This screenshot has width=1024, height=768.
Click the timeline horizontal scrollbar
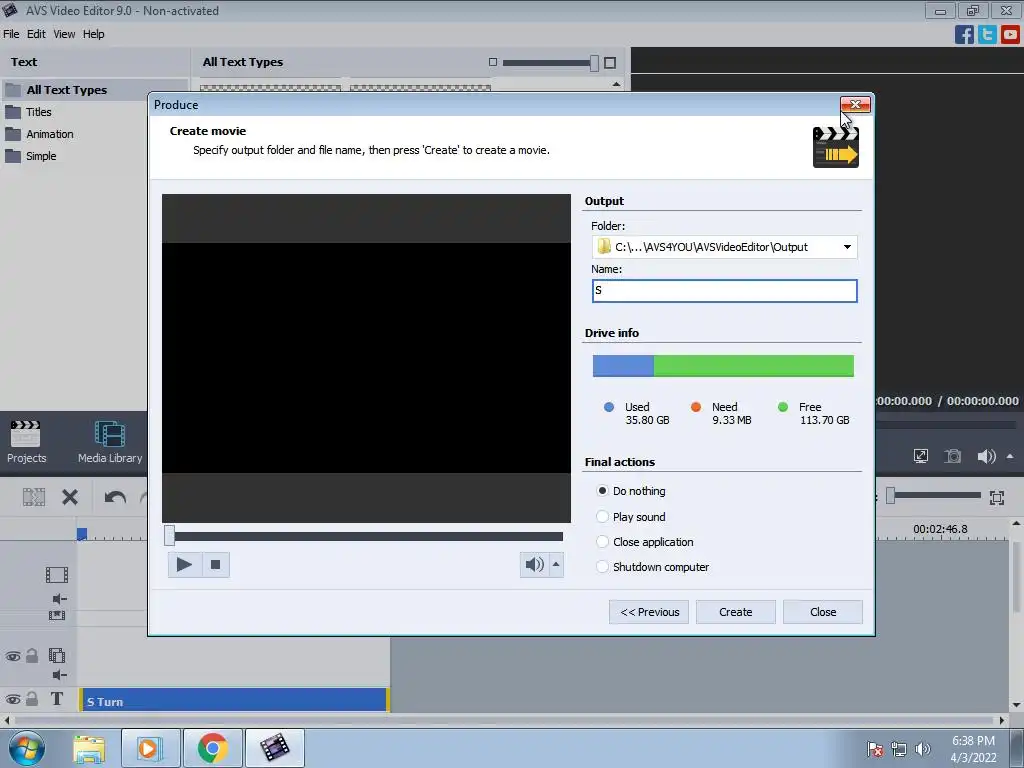pos(503,720)
